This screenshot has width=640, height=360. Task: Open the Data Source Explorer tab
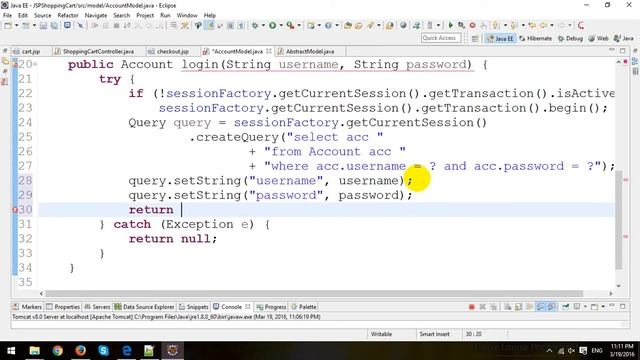[x=144, y=307]
